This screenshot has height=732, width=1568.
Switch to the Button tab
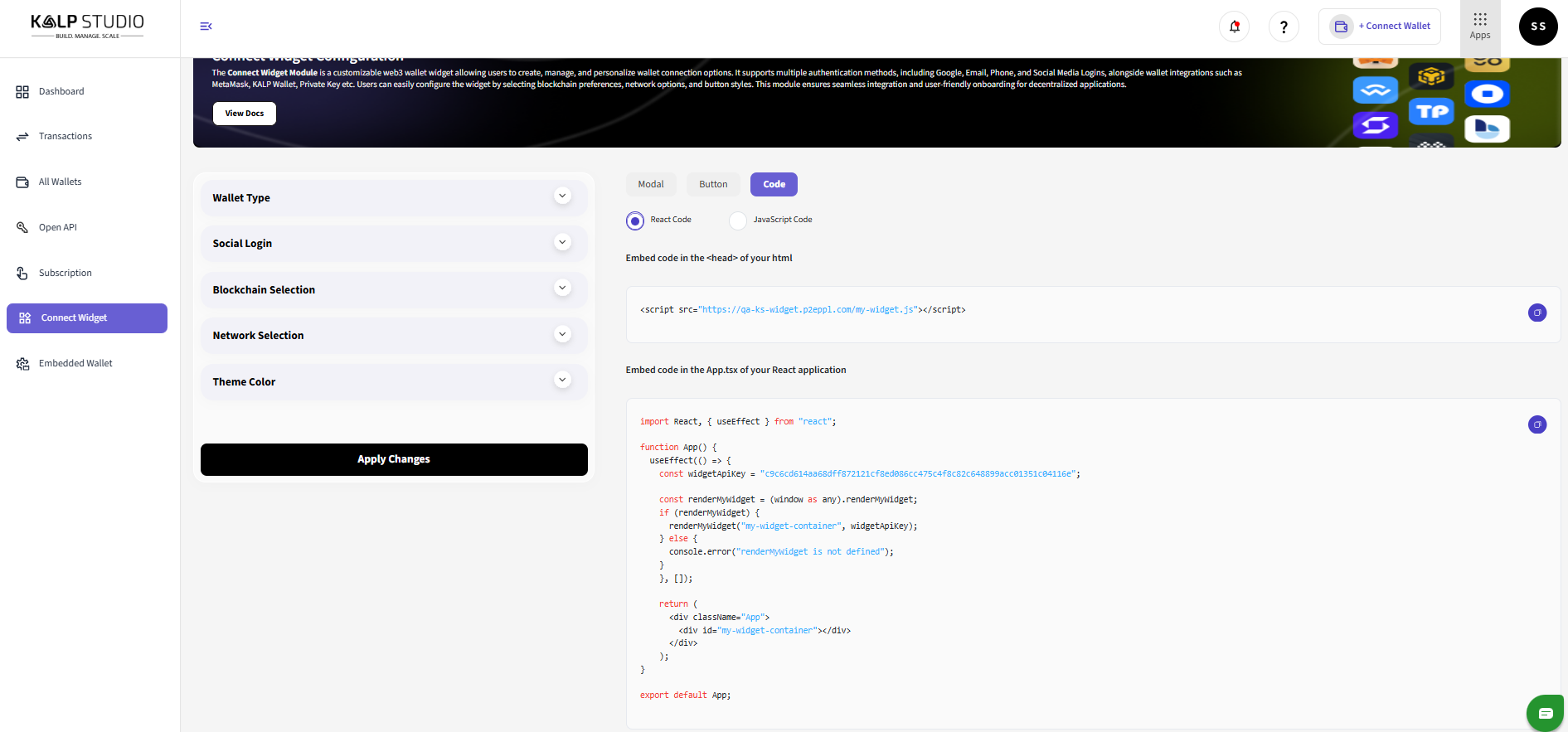point(713,184)
